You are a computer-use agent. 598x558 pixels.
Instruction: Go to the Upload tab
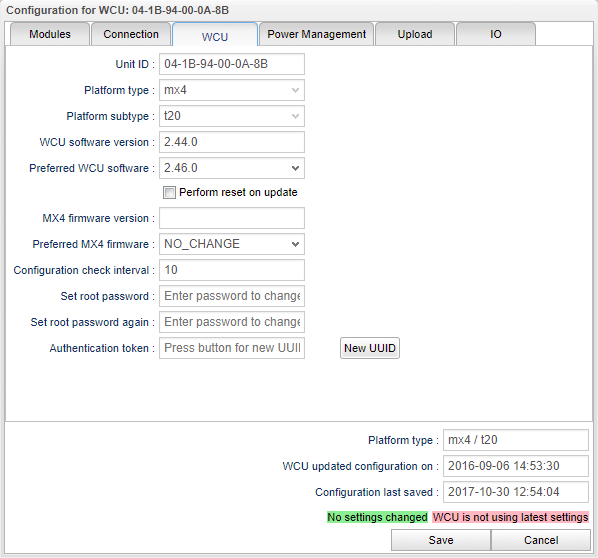coord(415,34)
